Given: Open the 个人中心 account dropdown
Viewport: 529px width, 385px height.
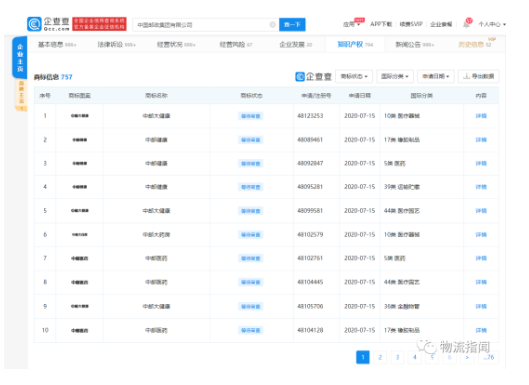Looking at the screenshot, I should (492, 24).
